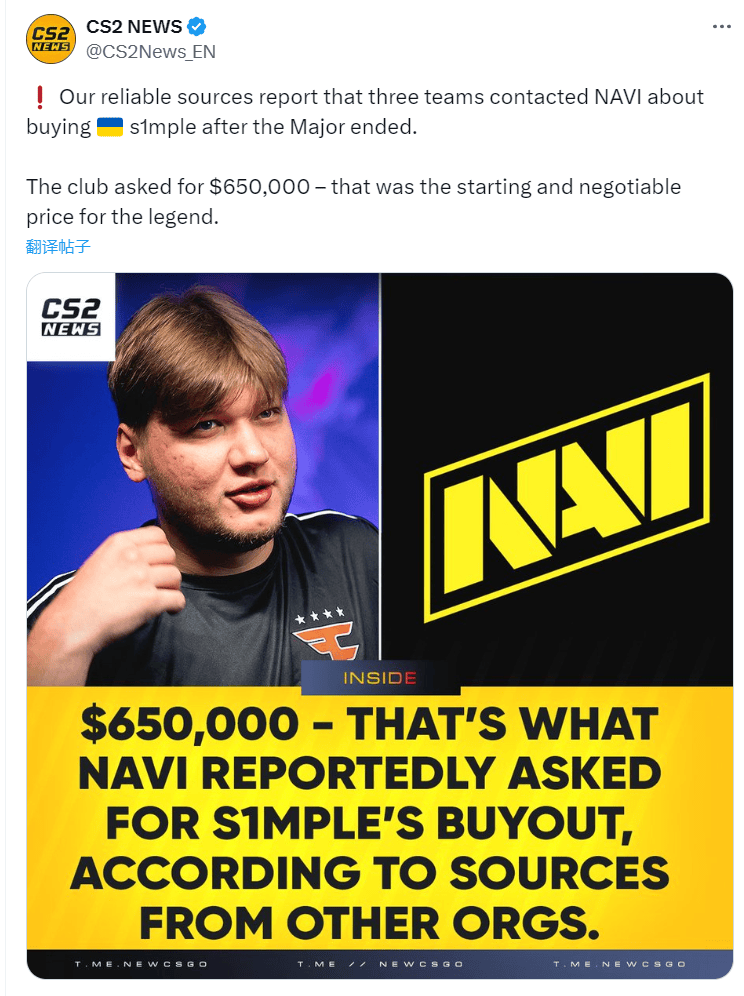Open the attached tweet image
This screenshot has width=744, height=996.
pyautogui.click(x=380, y=626)
